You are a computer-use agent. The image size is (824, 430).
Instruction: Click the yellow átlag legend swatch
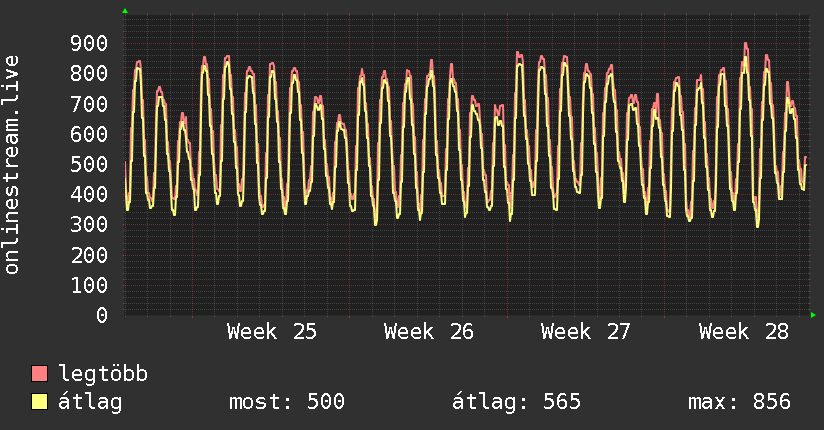coord(39,402)
